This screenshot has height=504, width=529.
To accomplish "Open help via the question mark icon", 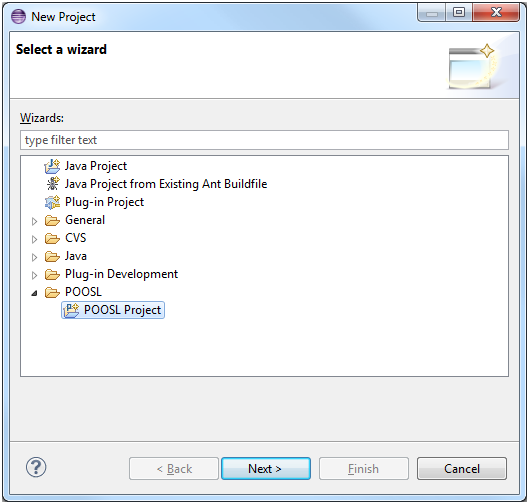I will pos(36,467).
